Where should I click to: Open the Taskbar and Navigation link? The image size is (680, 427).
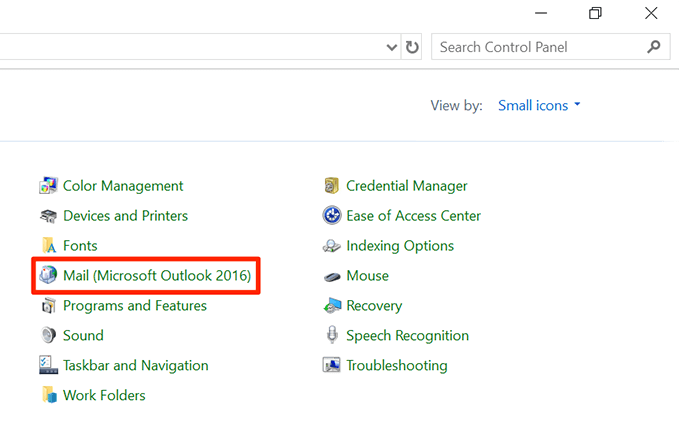click(135, 366)
